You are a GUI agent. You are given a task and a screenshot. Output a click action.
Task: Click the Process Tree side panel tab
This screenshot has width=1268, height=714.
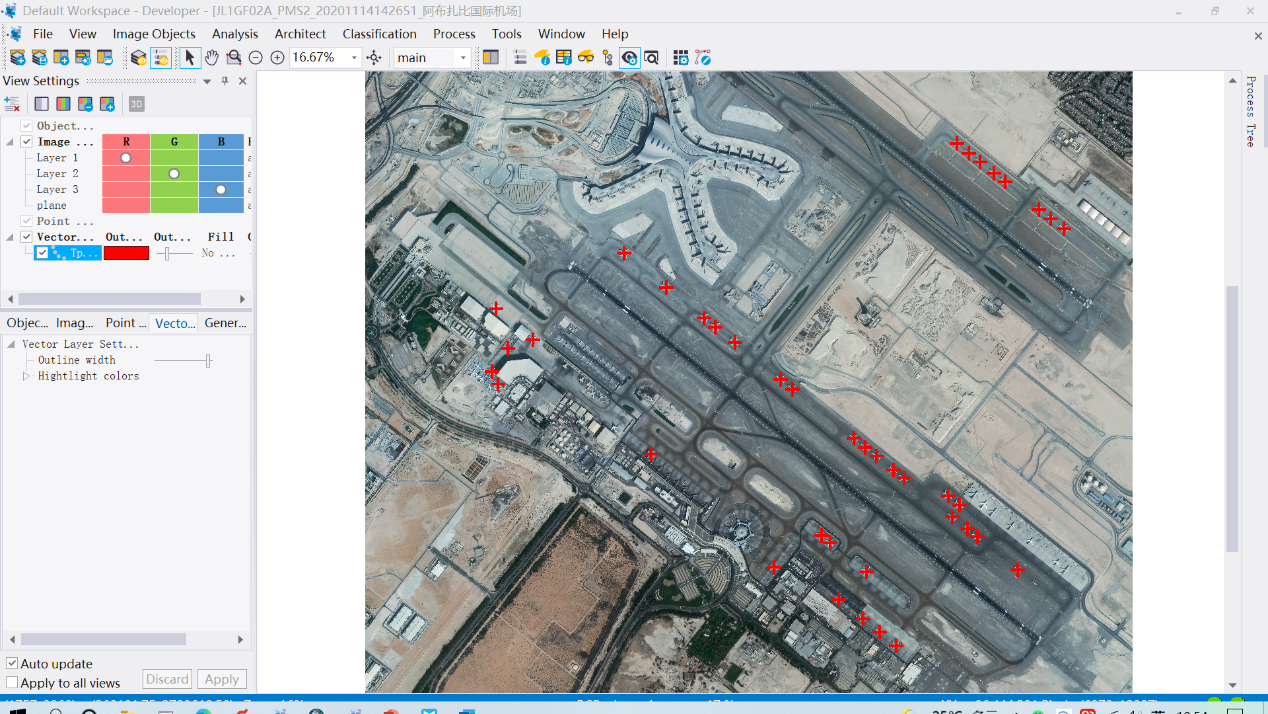1250,111
